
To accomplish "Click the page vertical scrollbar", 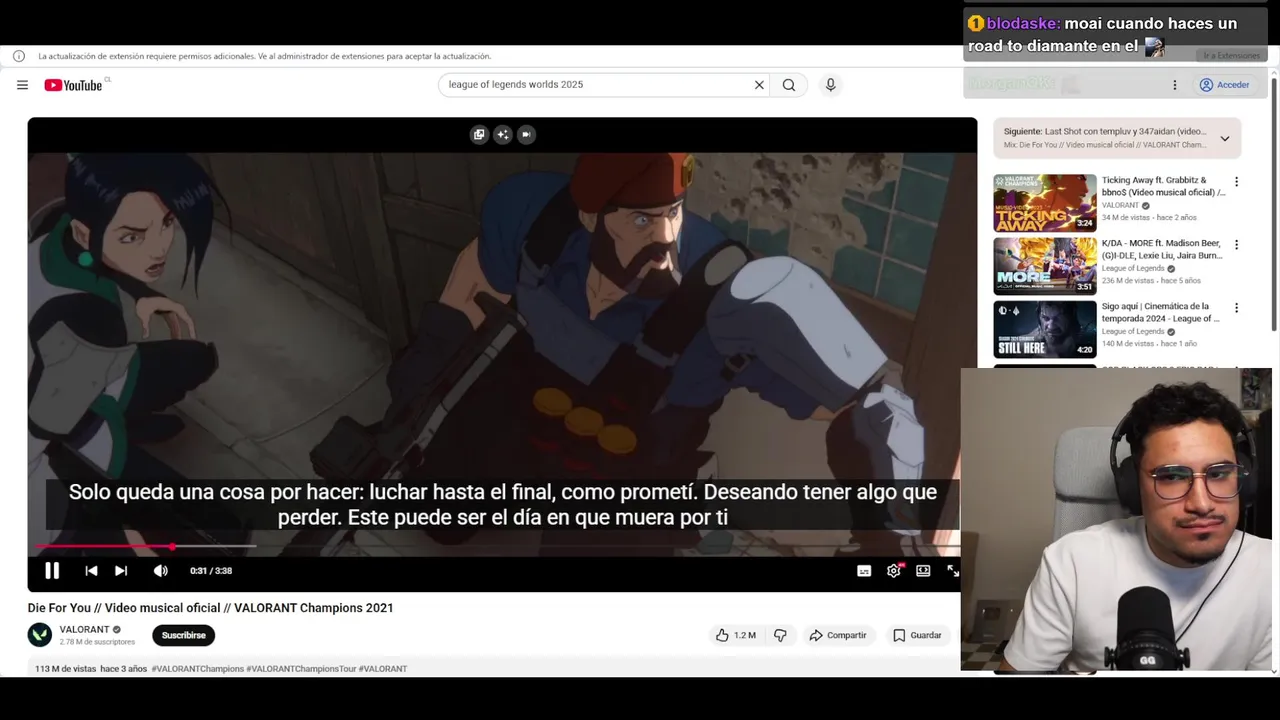I will [x=1274, y=205].
